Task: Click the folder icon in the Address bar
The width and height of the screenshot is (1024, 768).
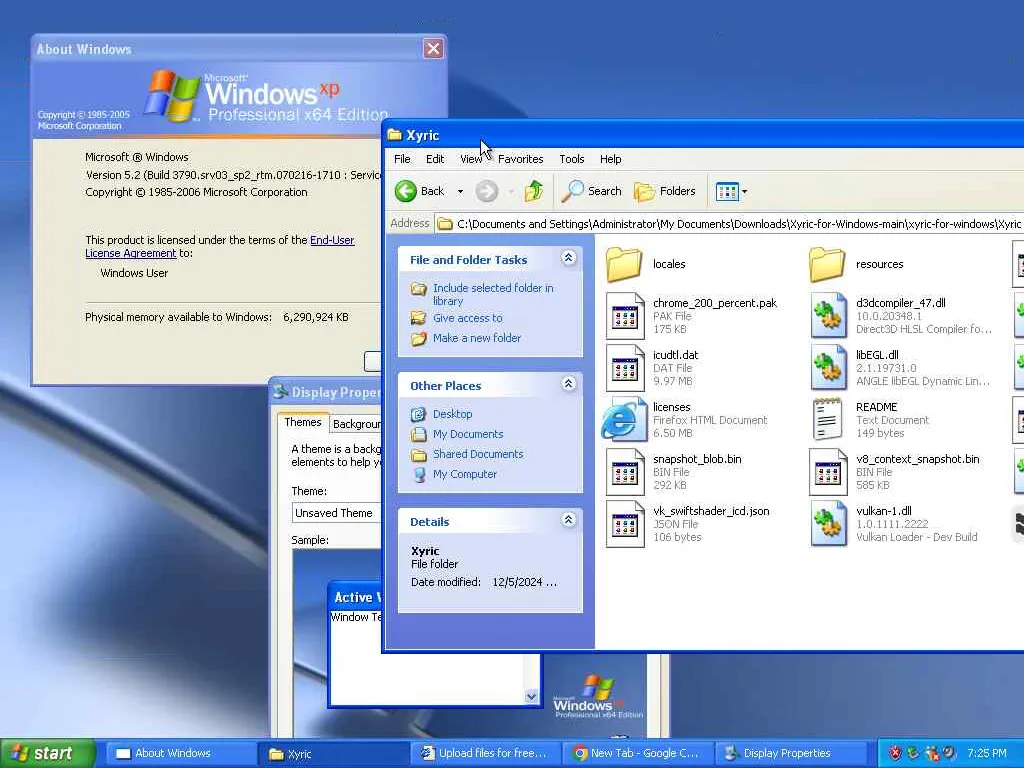Action: coord(445,224)
